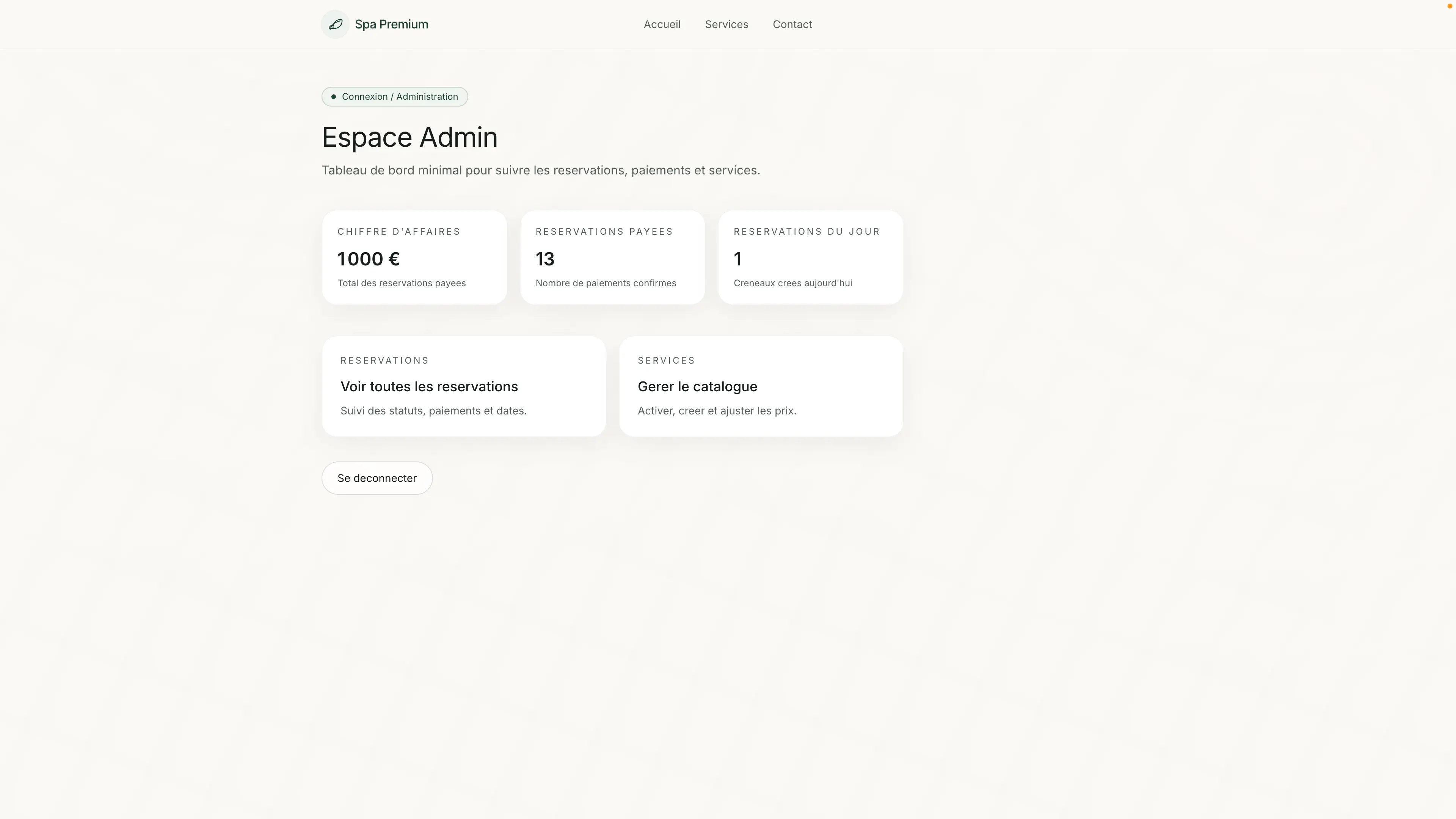Click the Reservations payees stat card
The image size is (1456, 819).
pyautogui.click(x=612, y=257)
